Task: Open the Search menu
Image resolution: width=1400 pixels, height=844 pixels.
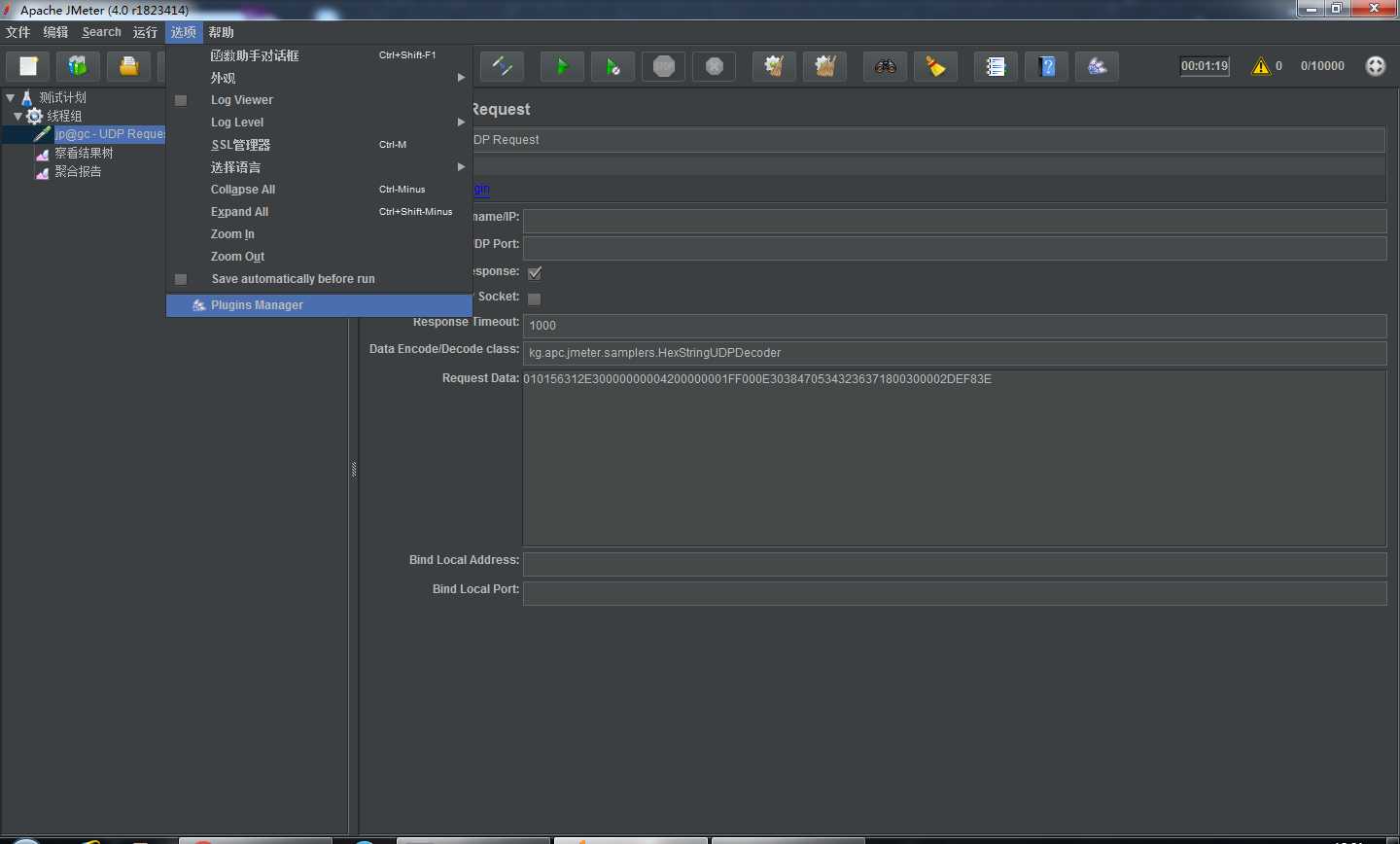Action: (101, 32)
